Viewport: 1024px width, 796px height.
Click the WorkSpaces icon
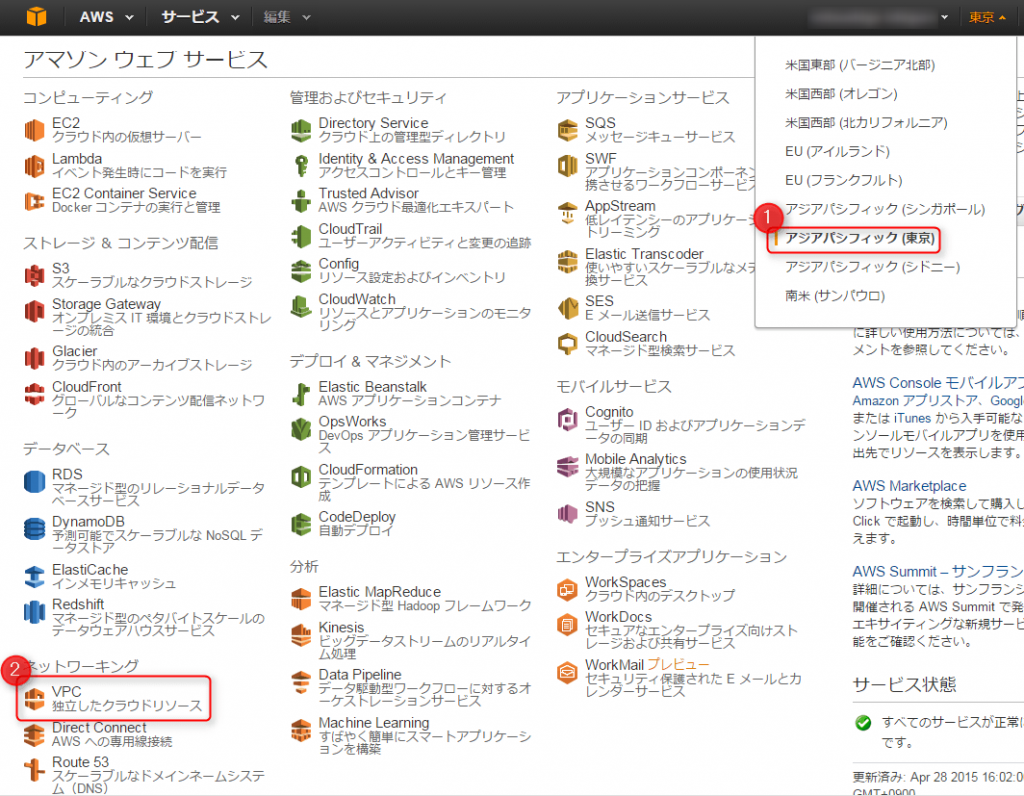(568, 590)
